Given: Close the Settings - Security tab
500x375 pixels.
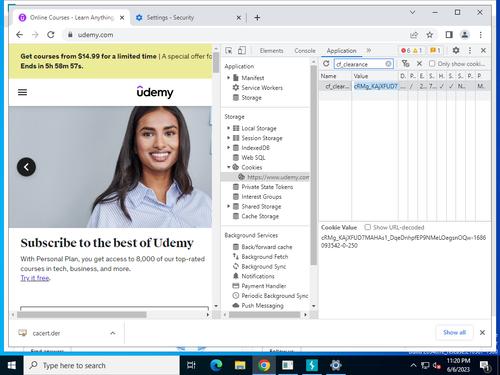Looking at the screenshot, I should point(239,18).
